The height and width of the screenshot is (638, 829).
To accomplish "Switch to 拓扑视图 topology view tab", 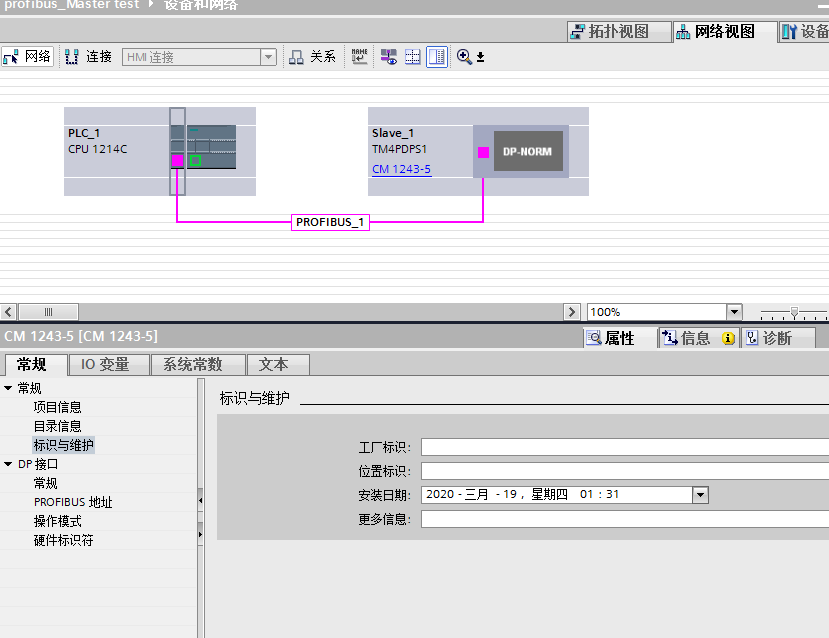I will (x=619, y=32).
